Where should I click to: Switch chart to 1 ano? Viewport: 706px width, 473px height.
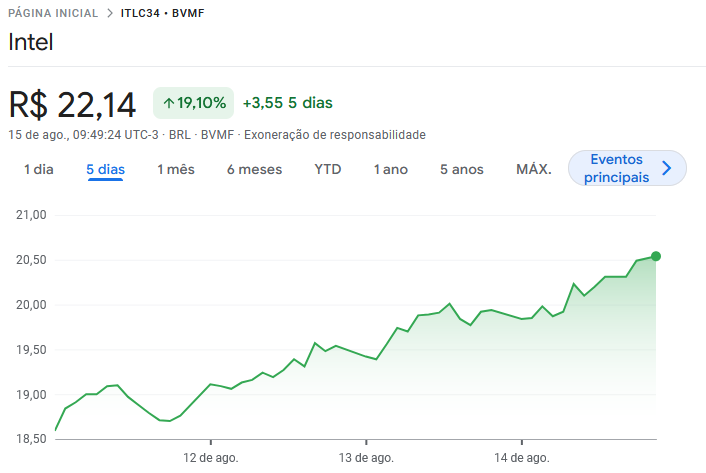(x=391, y=169)
